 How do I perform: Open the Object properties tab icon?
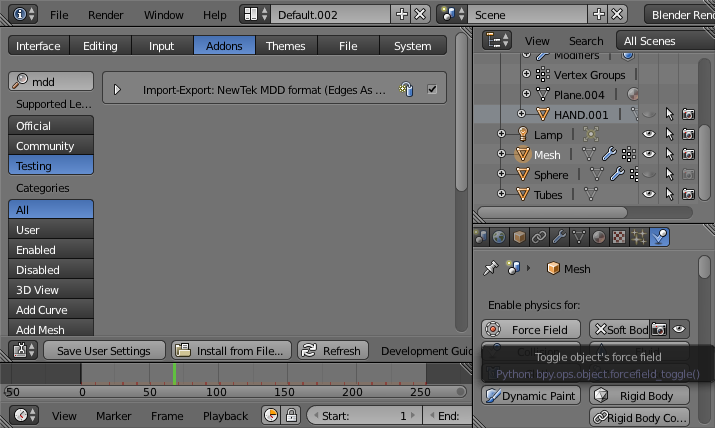click(519, 237)
